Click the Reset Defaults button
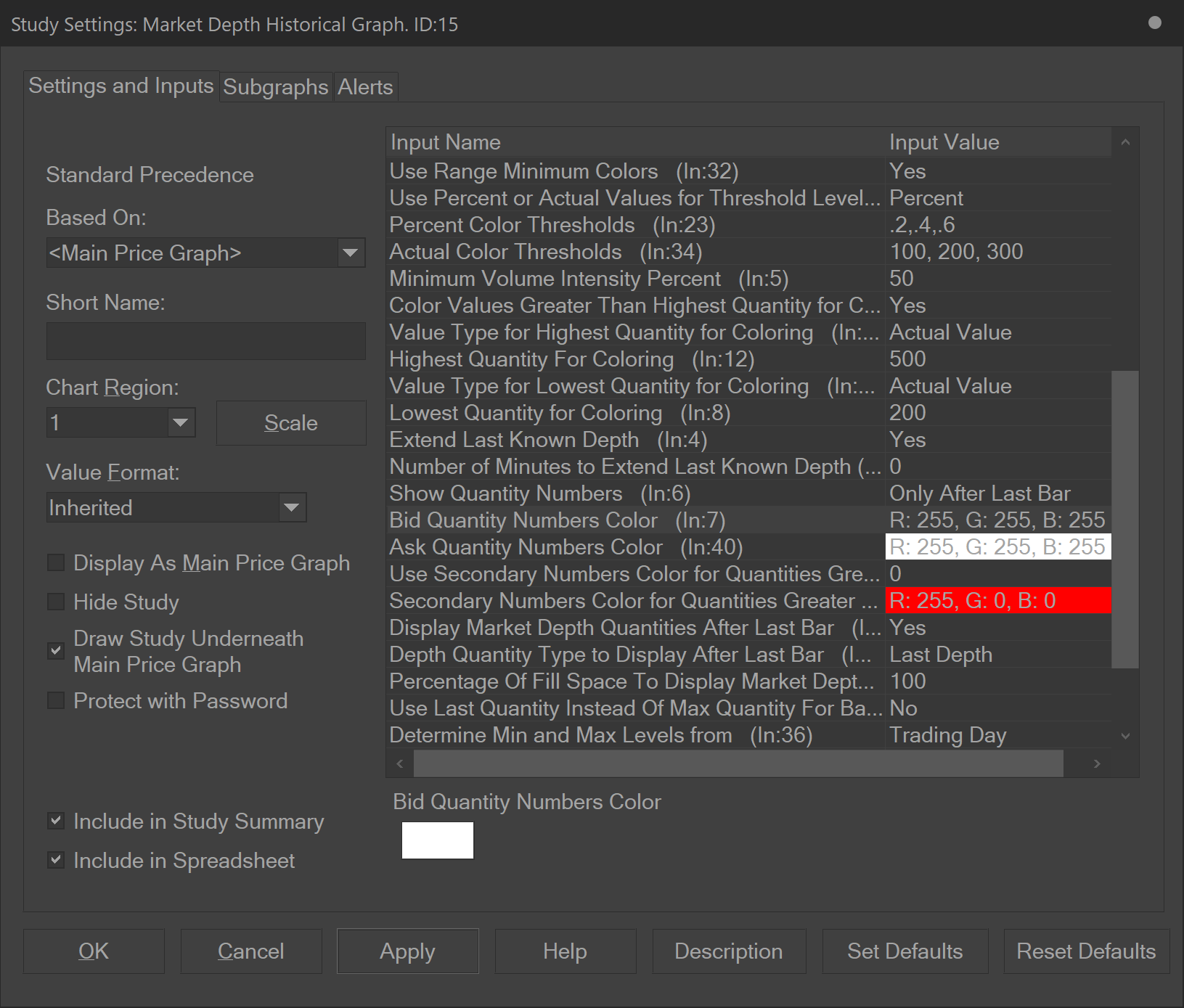Viewport: 1184px width, 1008px height. tap(1087, 951)
